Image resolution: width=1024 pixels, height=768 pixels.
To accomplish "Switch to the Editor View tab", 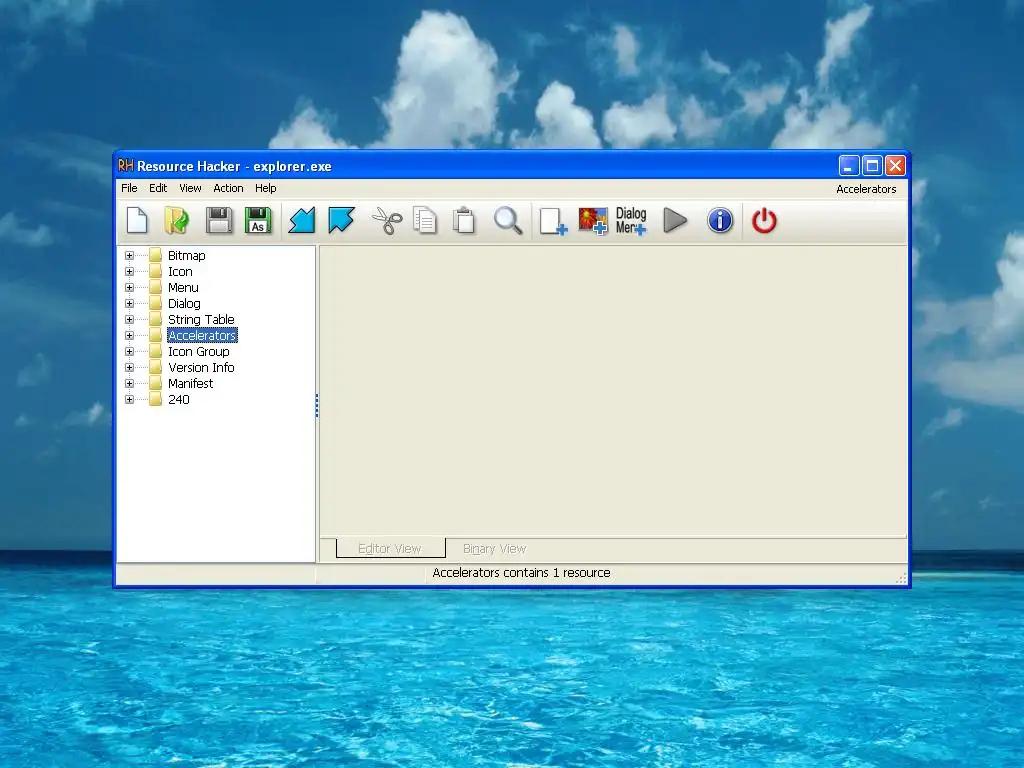I will [x=390, y=549].
